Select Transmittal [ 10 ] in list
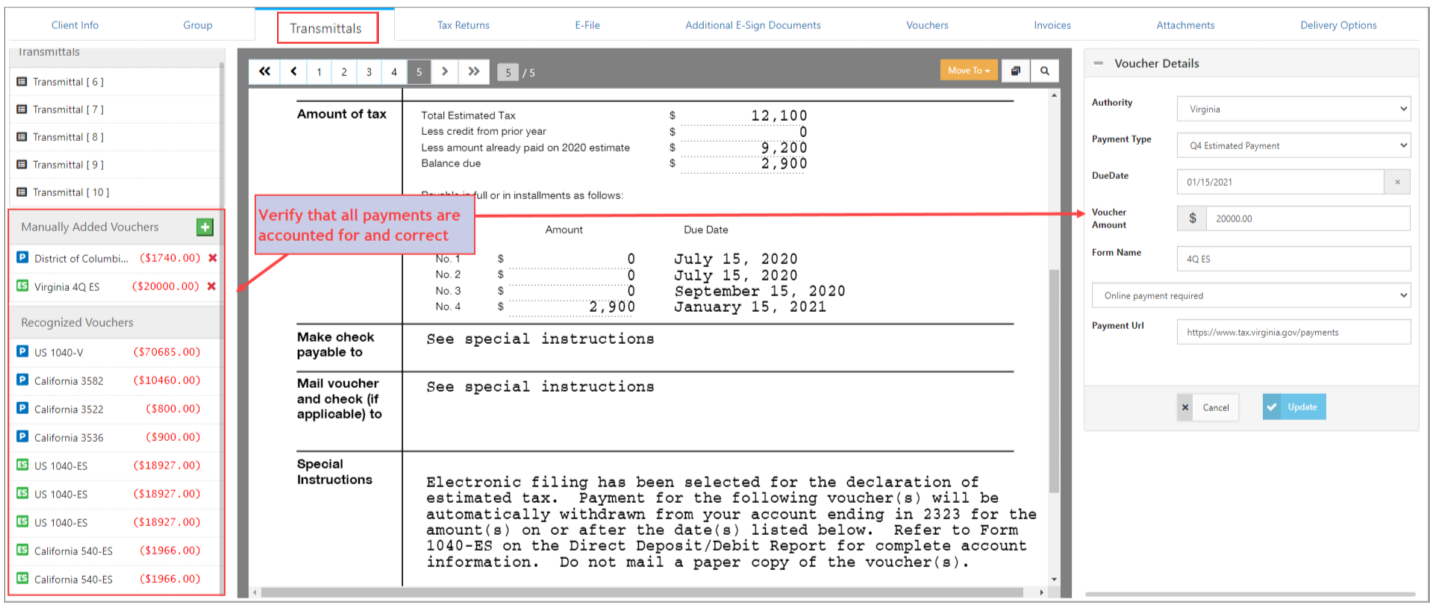The height and width of the screenshot is (609, 1438). click(x=115, y=192)
